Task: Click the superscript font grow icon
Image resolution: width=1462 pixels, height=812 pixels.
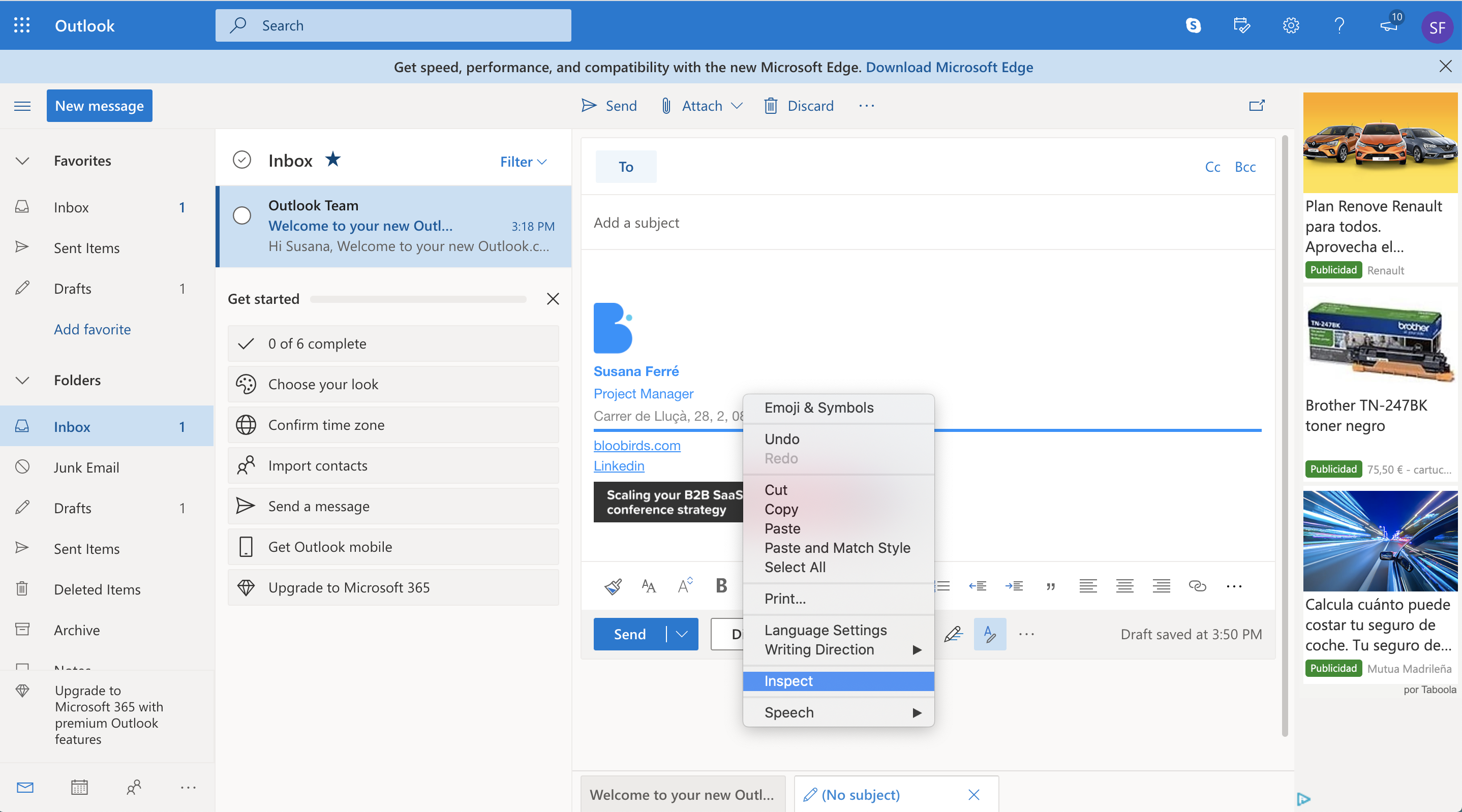Action: click(685, 585)
